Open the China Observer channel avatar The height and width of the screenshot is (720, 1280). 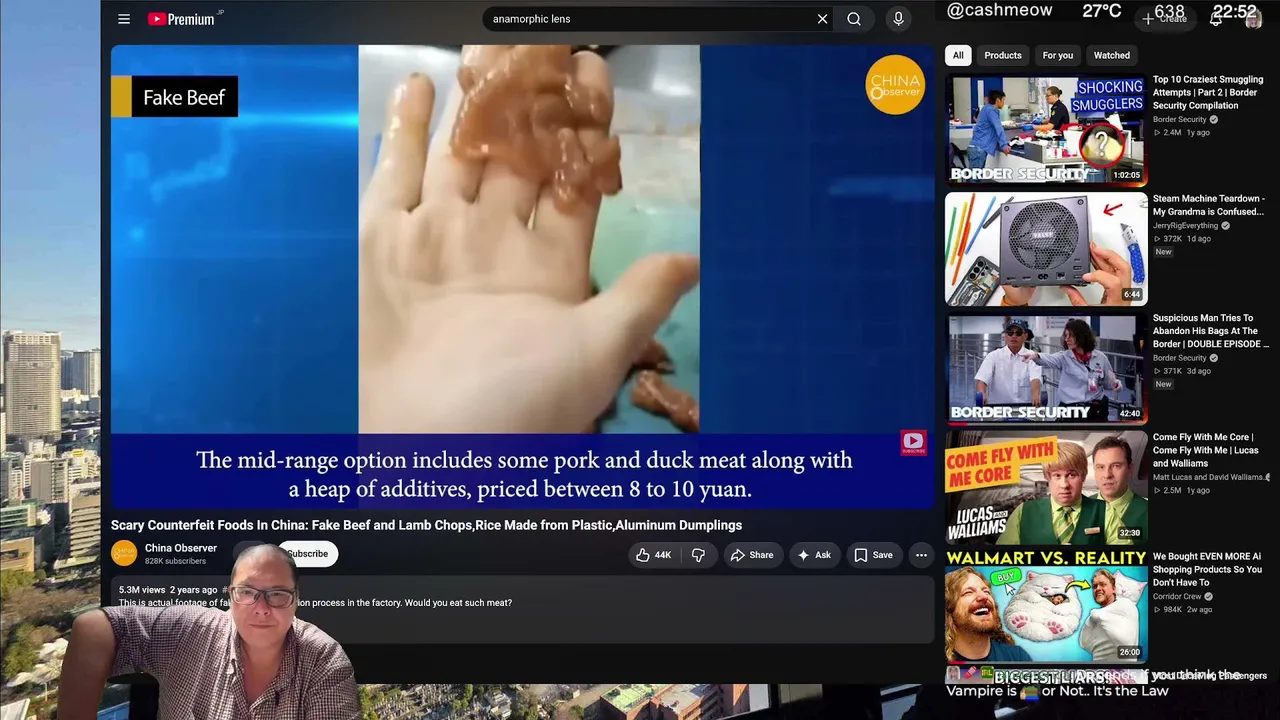[124, 553]
